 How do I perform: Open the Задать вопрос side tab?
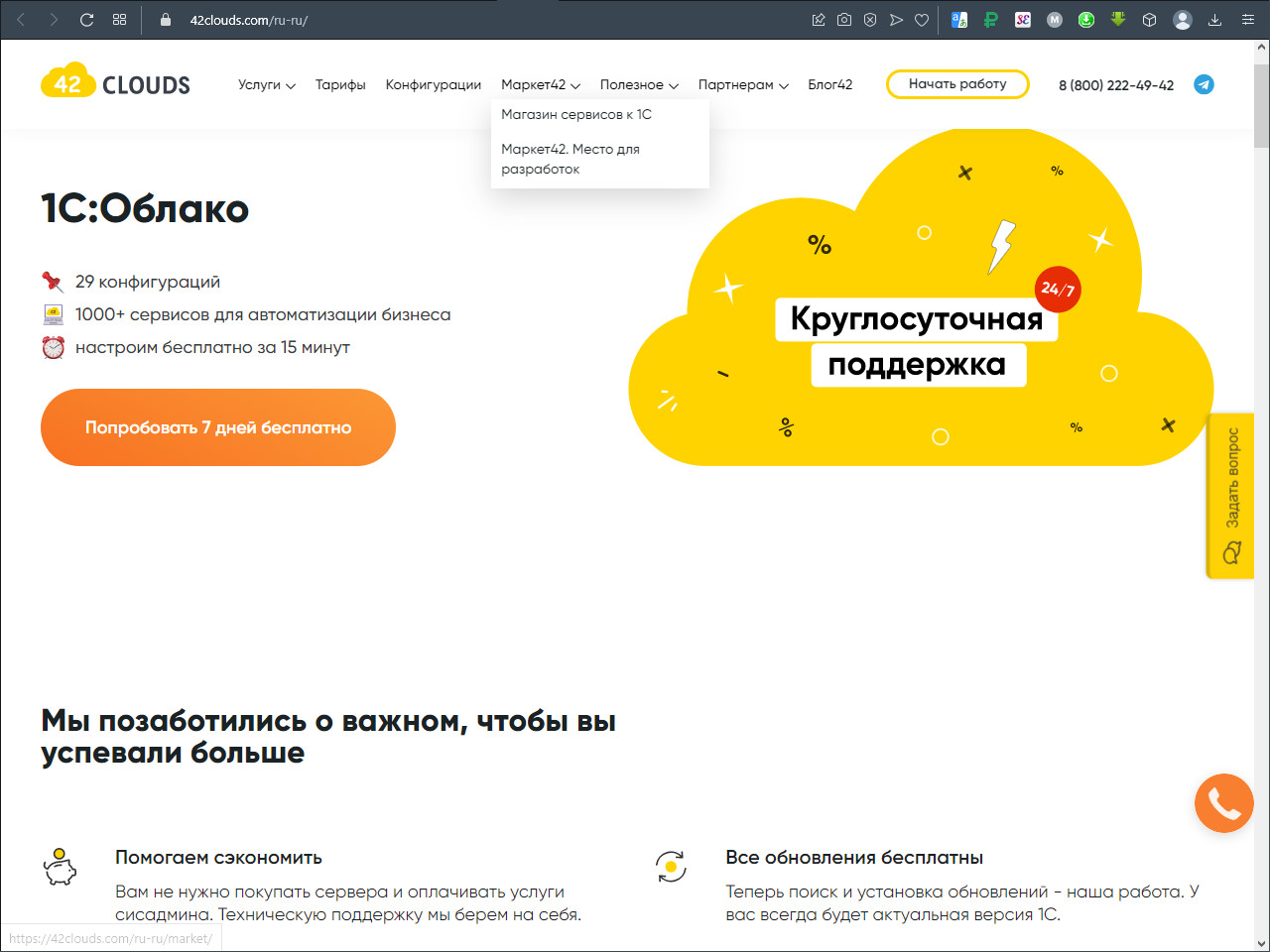coord(1230,496)
